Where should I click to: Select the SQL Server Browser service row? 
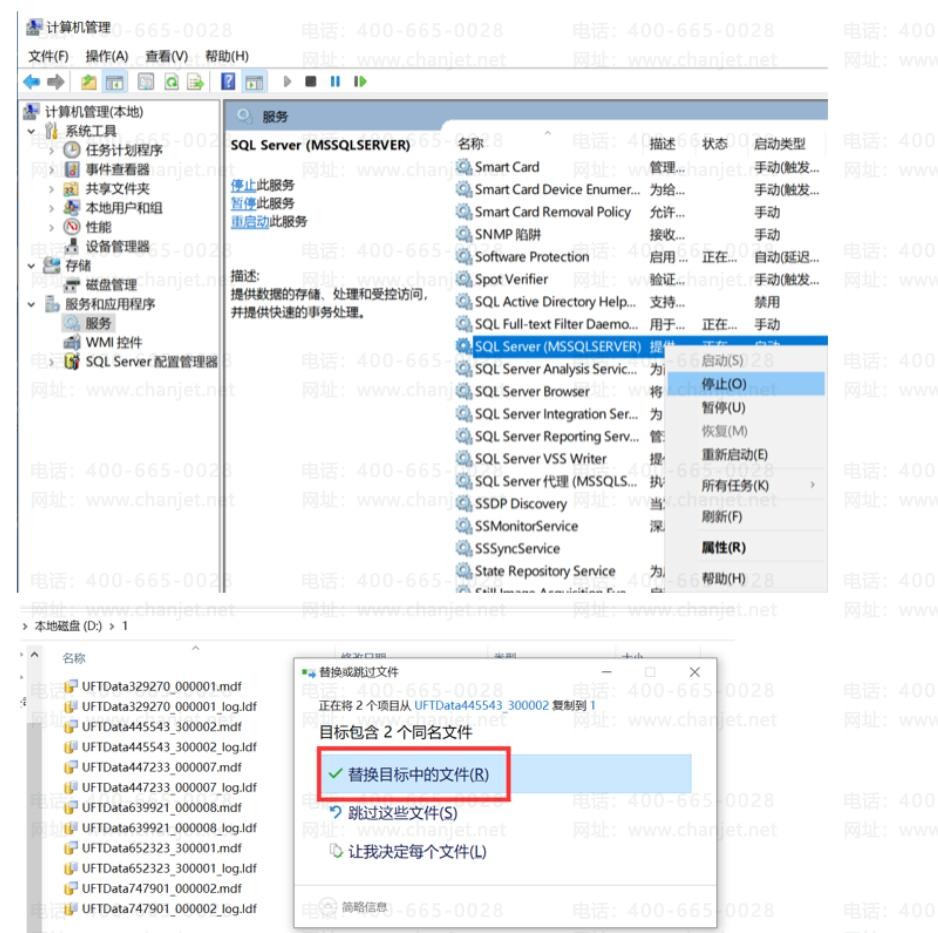point(532,392)
